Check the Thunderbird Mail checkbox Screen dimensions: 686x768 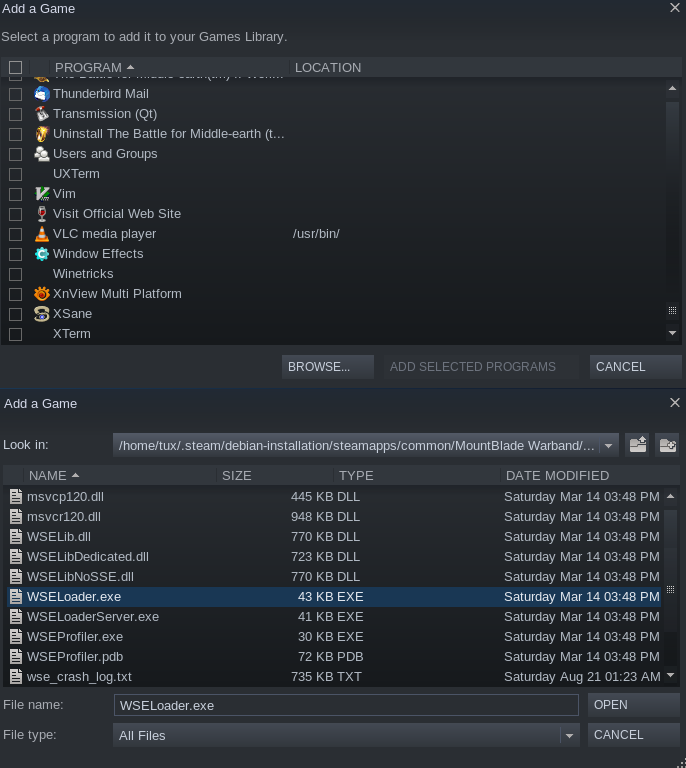16,94
